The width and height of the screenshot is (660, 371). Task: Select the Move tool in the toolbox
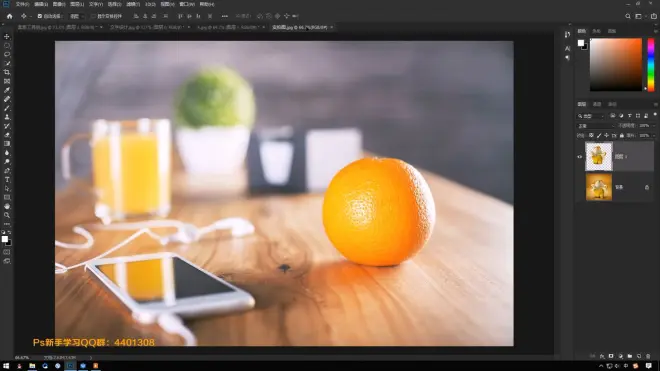[x=7, y=37]
